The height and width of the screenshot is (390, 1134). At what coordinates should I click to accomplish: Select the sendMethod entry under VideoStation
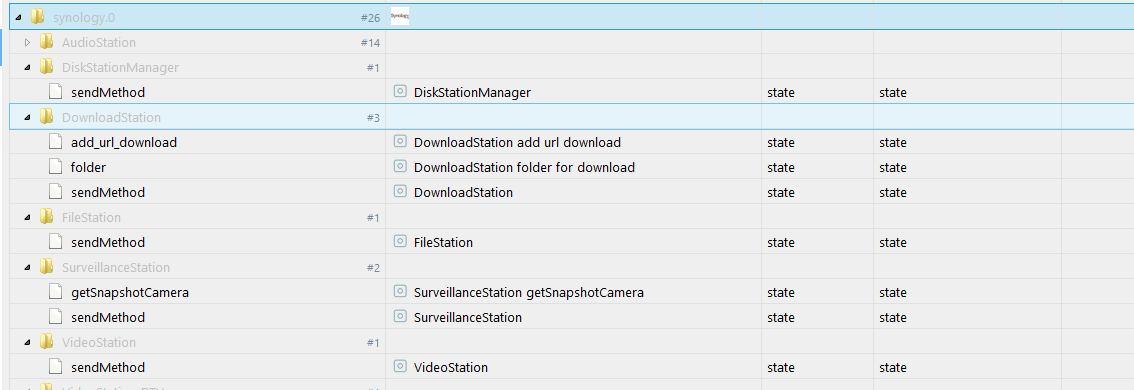click(108, 367)
